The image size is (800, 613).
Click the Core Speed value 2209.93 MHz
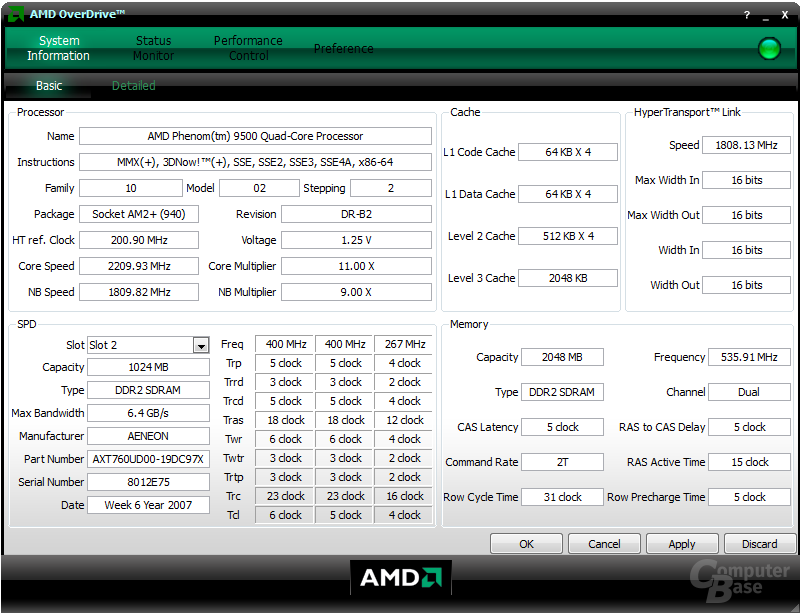(139, 266)
